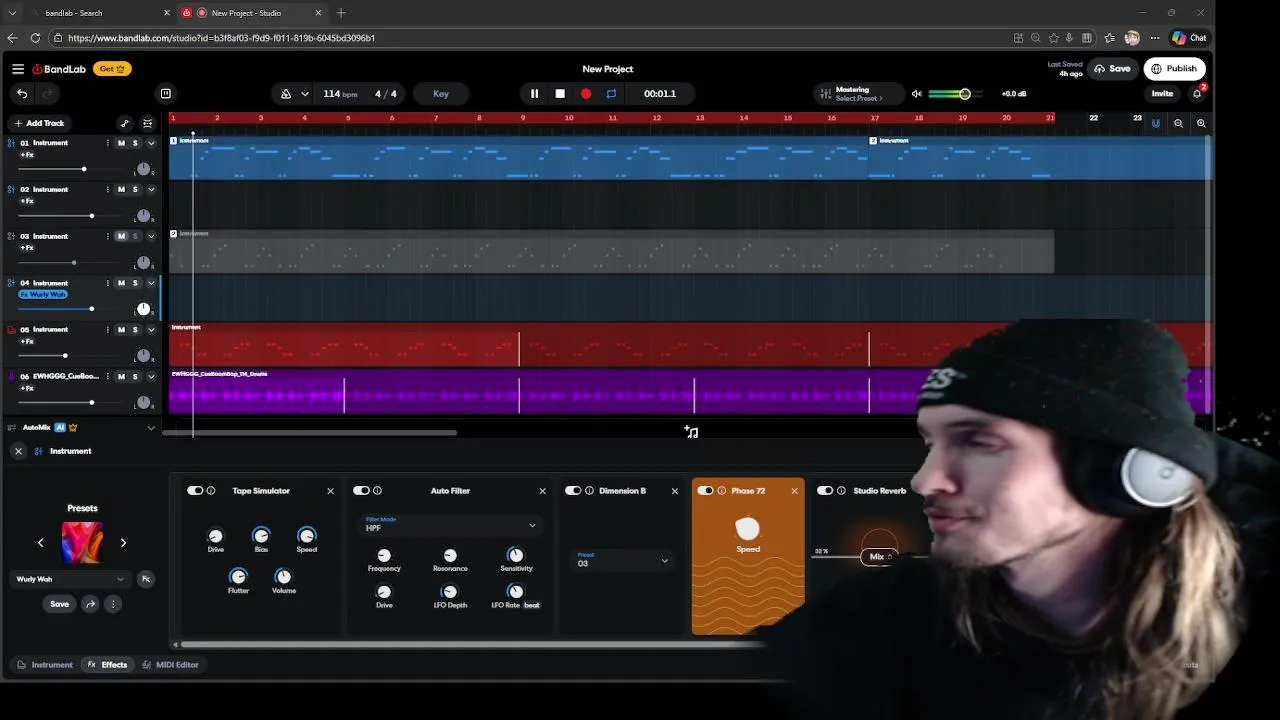Disable the Tape Simulator effect
This screenshot has width=1280, height=720.
pos(194,491)
